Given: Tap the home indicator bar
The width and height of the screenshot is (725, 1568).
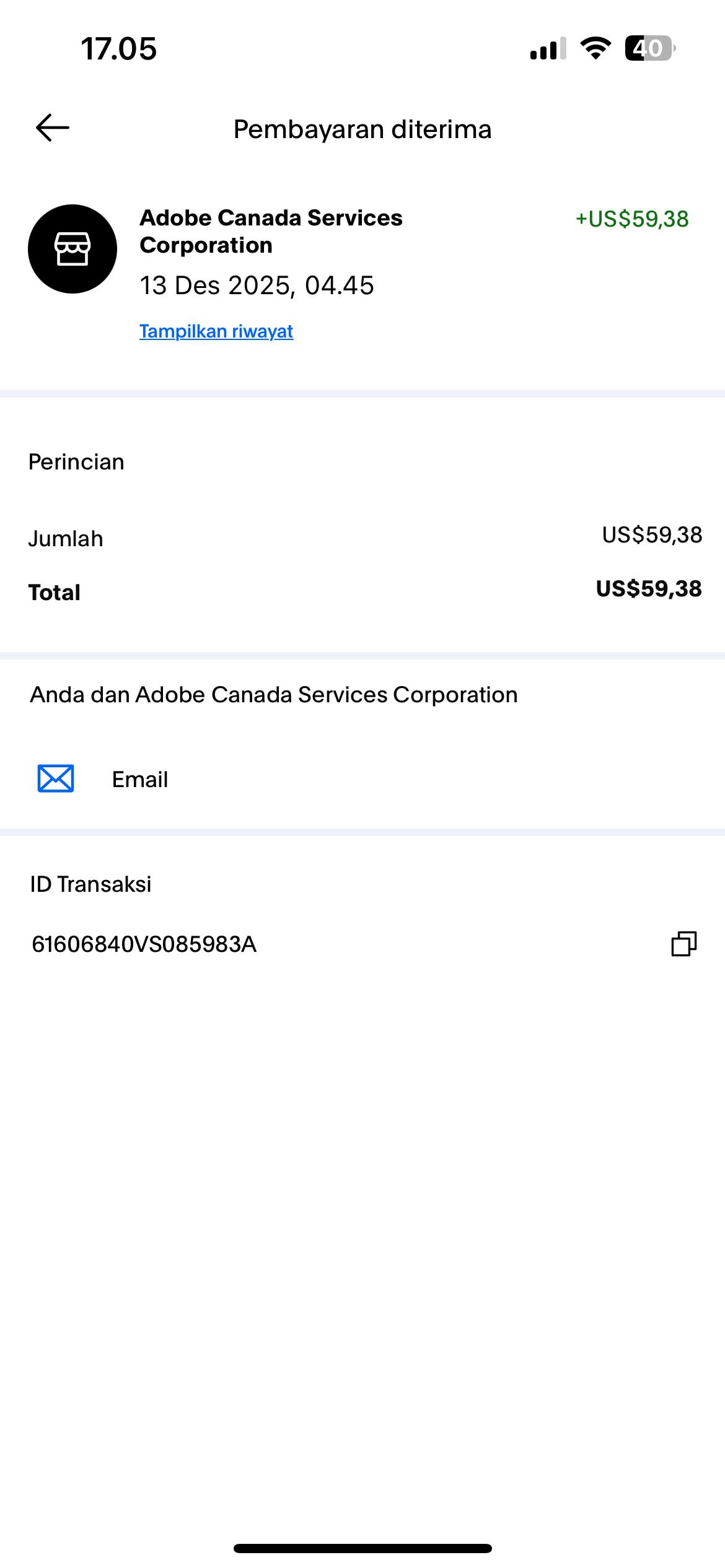Looking at the screenshot, I should click(362, 1548).
